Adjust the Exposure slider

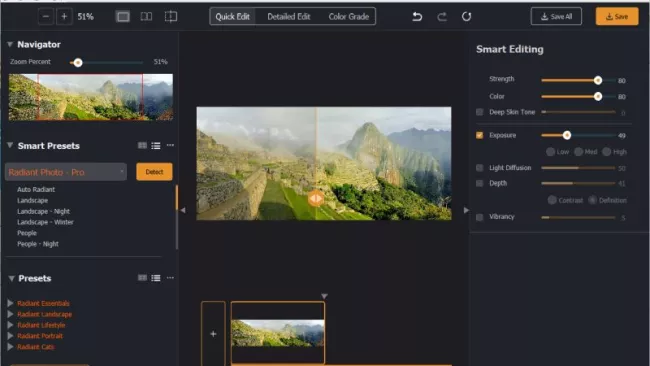(x=578, y=135)
